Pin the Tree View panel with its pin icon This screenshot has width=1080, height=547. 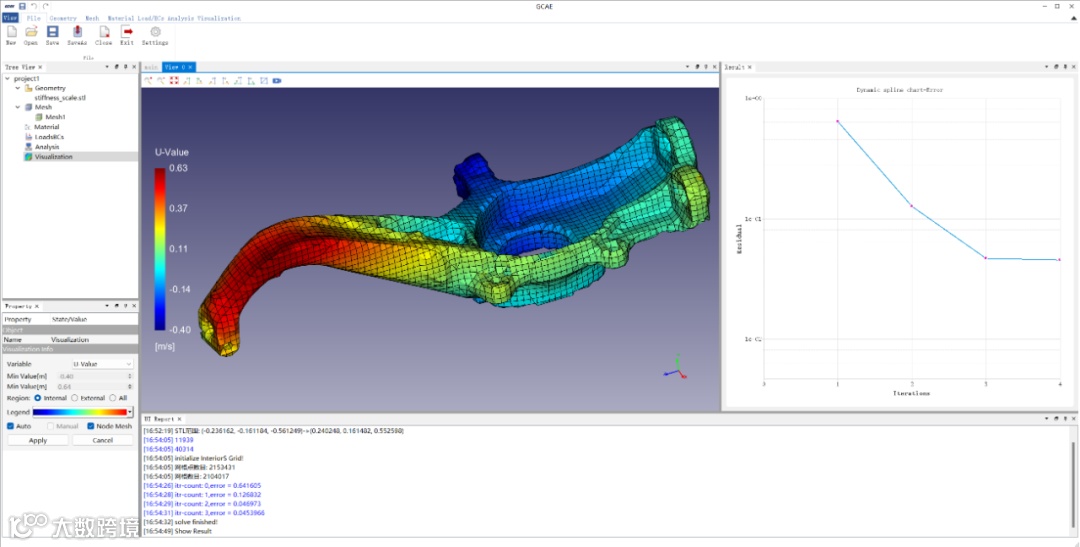[125, 67]
